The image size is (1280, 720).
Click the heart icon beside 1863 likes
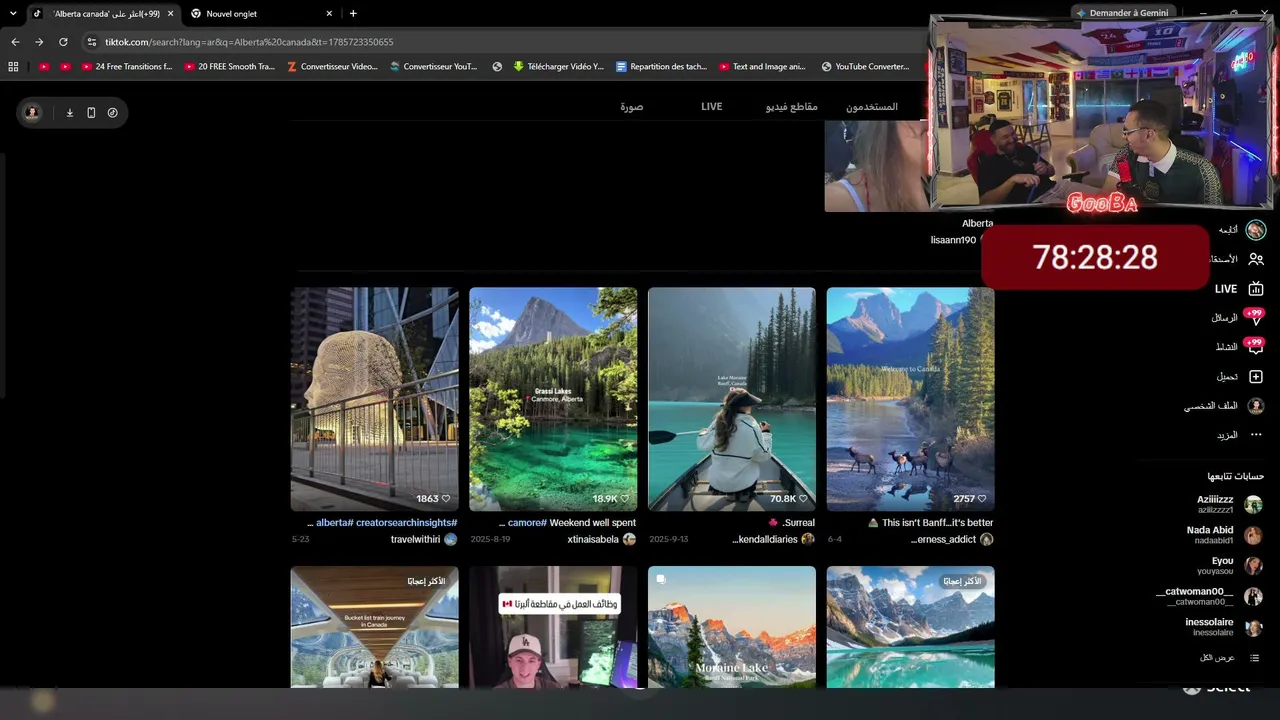[x=446, y=499]
